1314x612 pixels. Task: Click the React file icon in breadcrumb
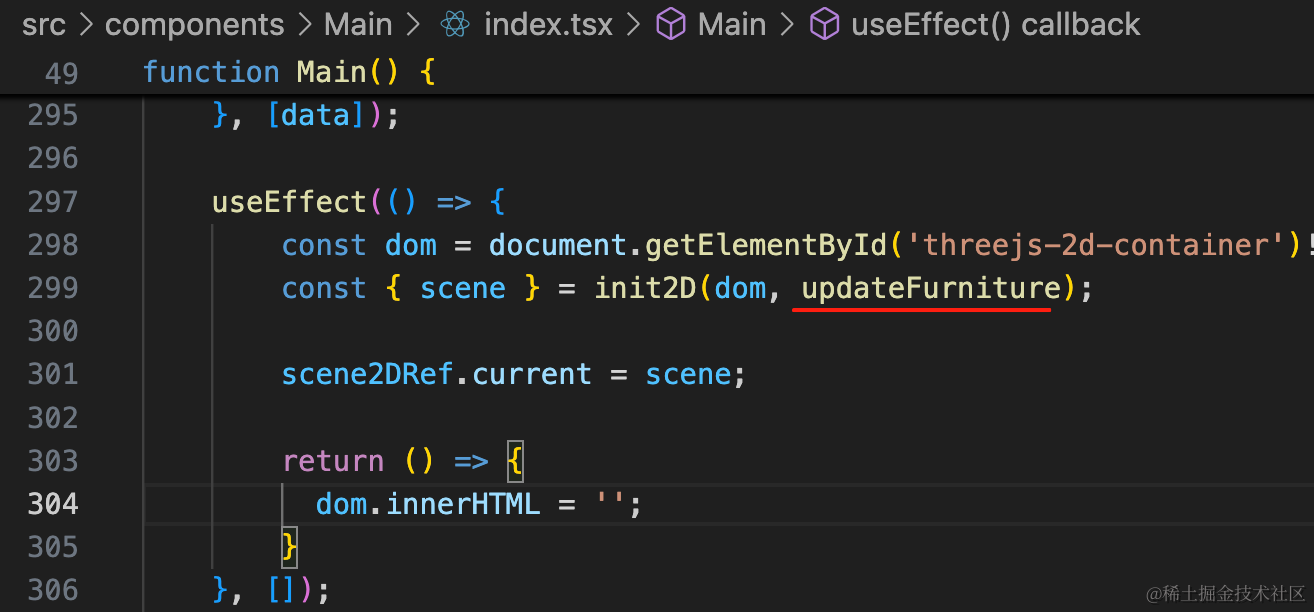[x=455, y=25]
